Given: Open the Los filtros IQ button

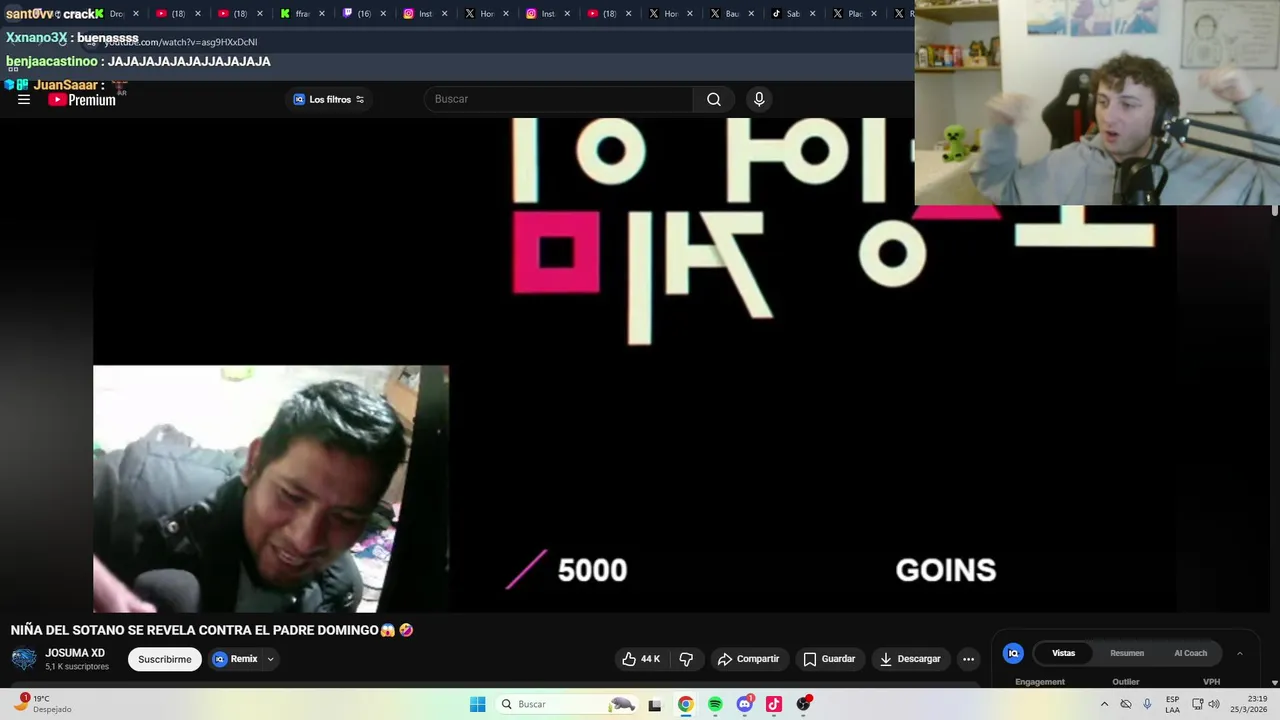Looking at the screenshot, I should click(329, 99).
